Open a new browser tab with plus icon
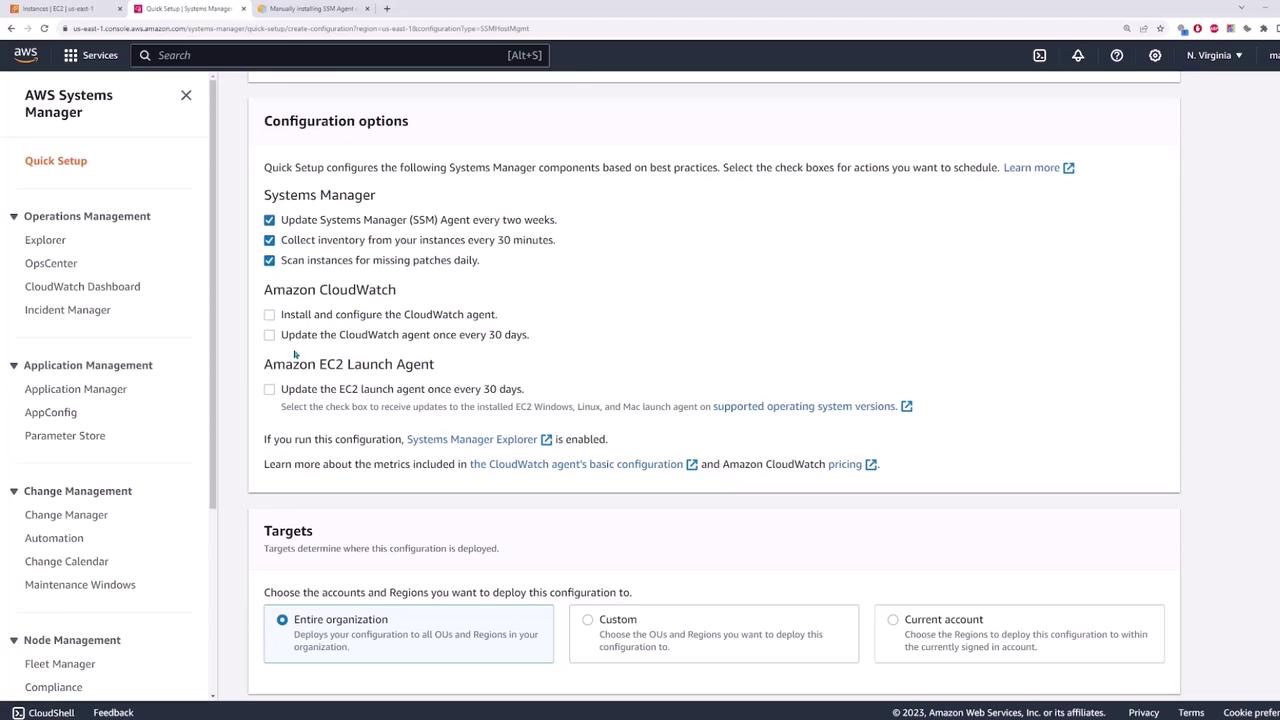 (x=387, y=9)
